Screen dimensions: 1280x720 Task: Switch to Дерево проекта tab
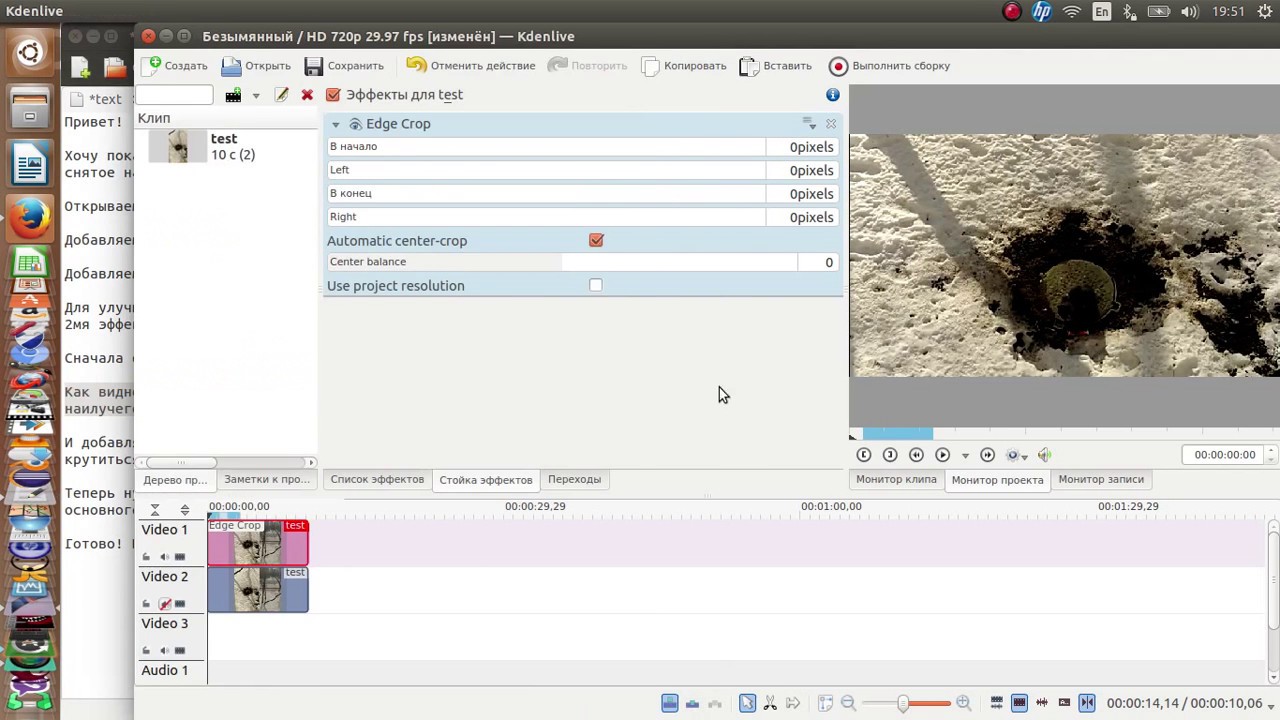click(175, 480)
